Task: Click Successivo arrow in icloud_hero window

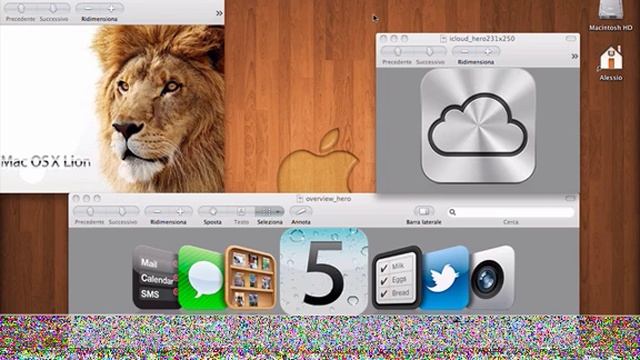Action: coord(430,52)
